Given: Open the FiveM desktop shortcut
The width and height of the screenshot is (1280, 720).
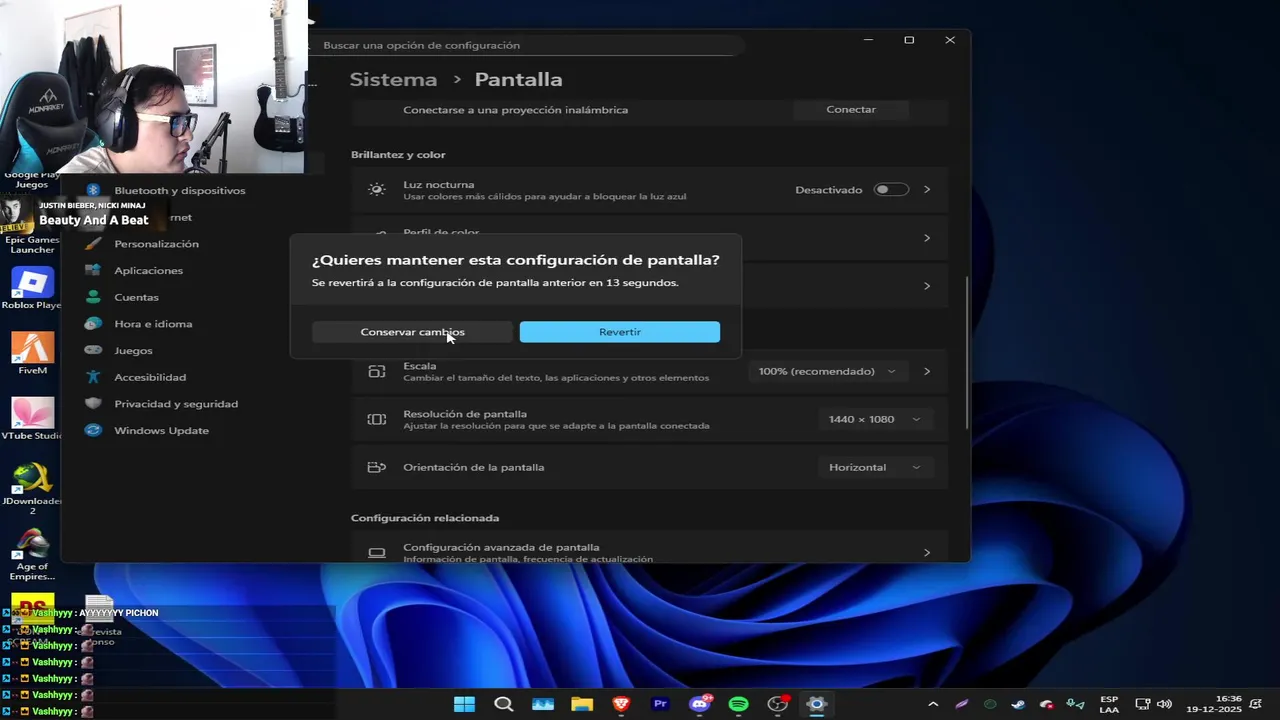Looking at the screenshot, I should pos(32,353).
